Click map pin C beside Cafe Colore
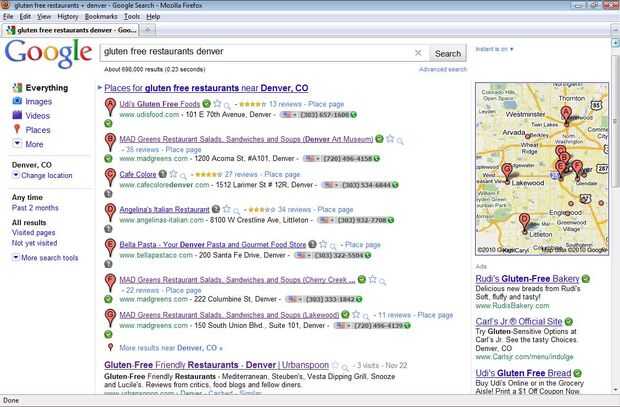Image resolution: width=620 pixels, height=407 pixels. tap(110, 177)
